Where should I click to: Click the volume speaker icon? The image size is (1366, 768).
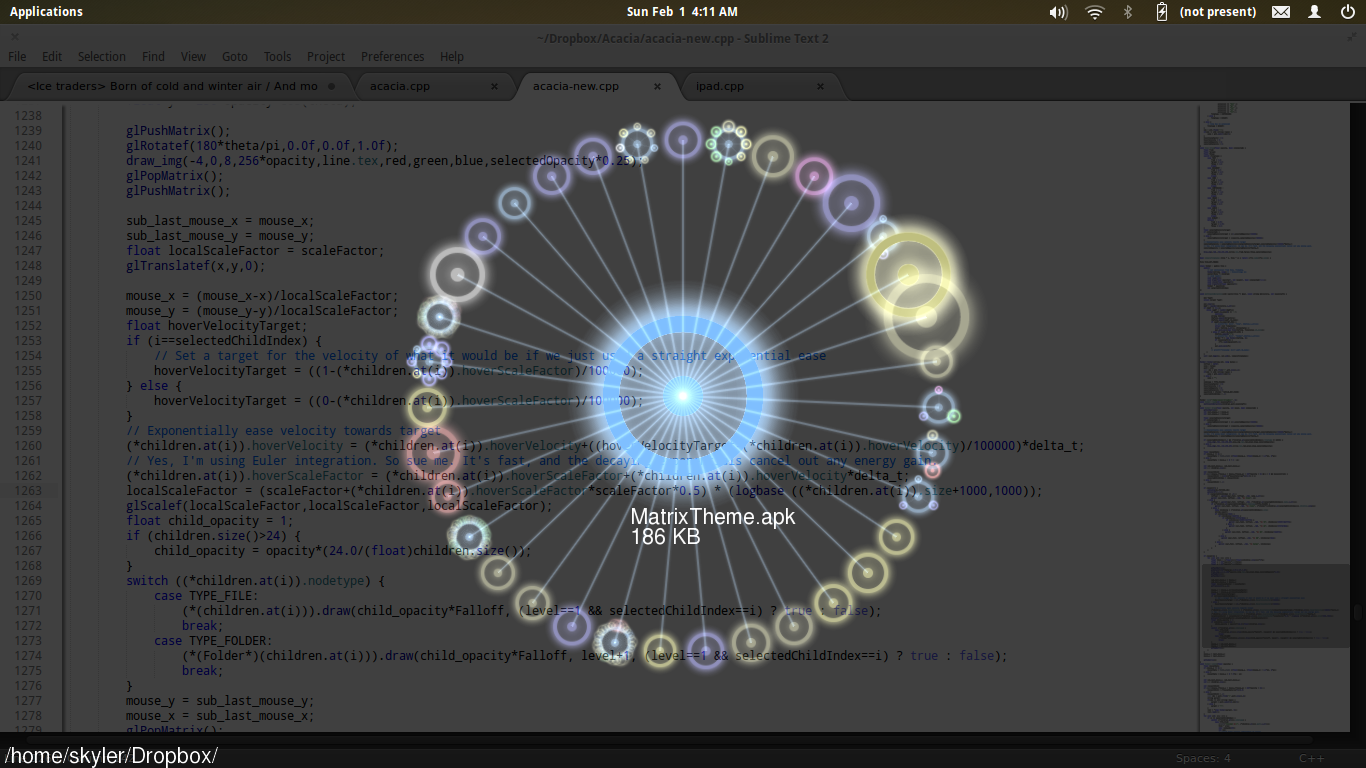tap(1057, 12)
